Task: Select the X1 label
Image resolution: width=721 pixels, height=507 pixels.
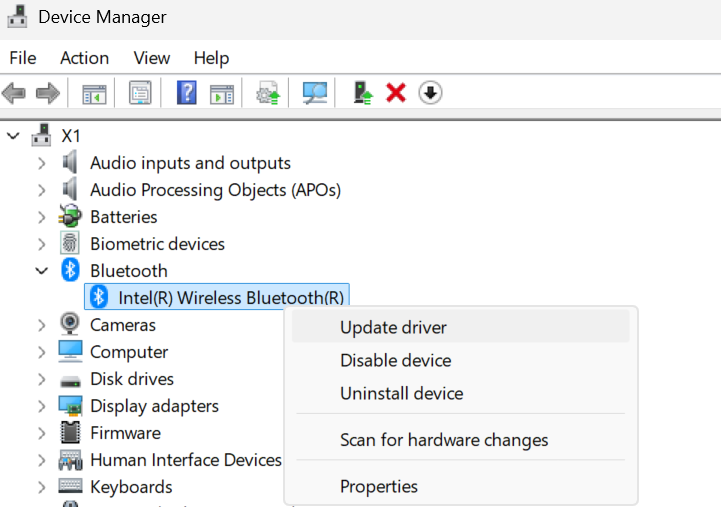Action: click(x=71, y=136)
